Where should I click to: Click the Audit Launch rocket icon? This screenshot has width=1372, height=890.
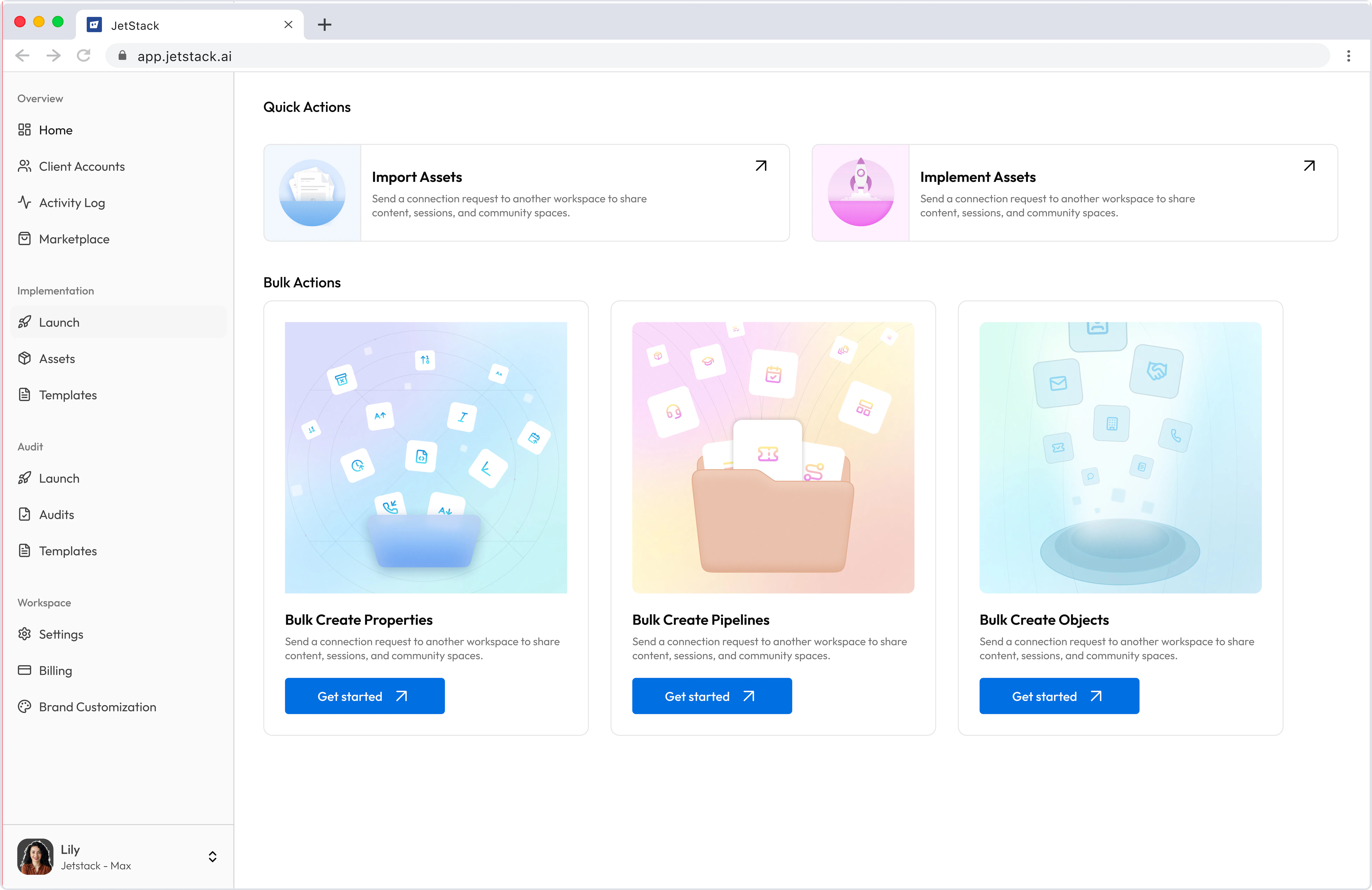point(24,478)
